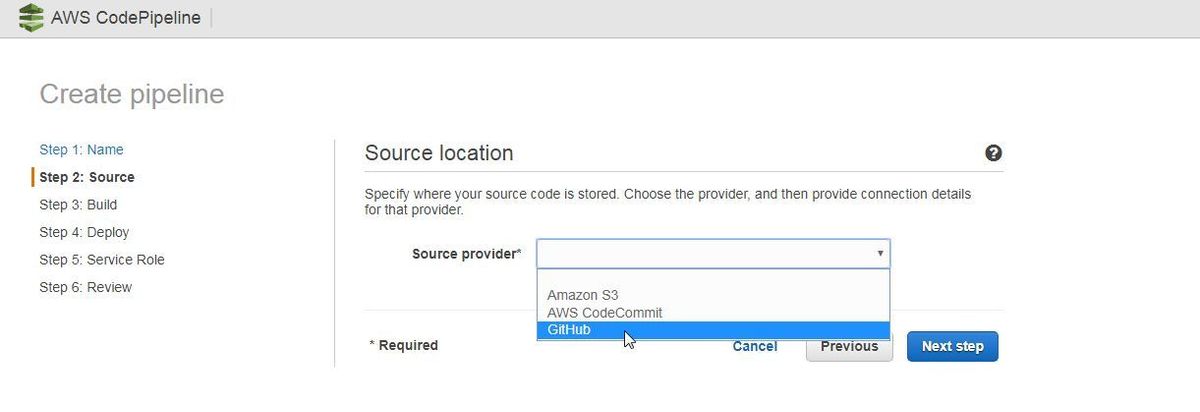This screenshot has height=412, width=1200.
Task: Click the * Required note
Action: coord(404,345)
